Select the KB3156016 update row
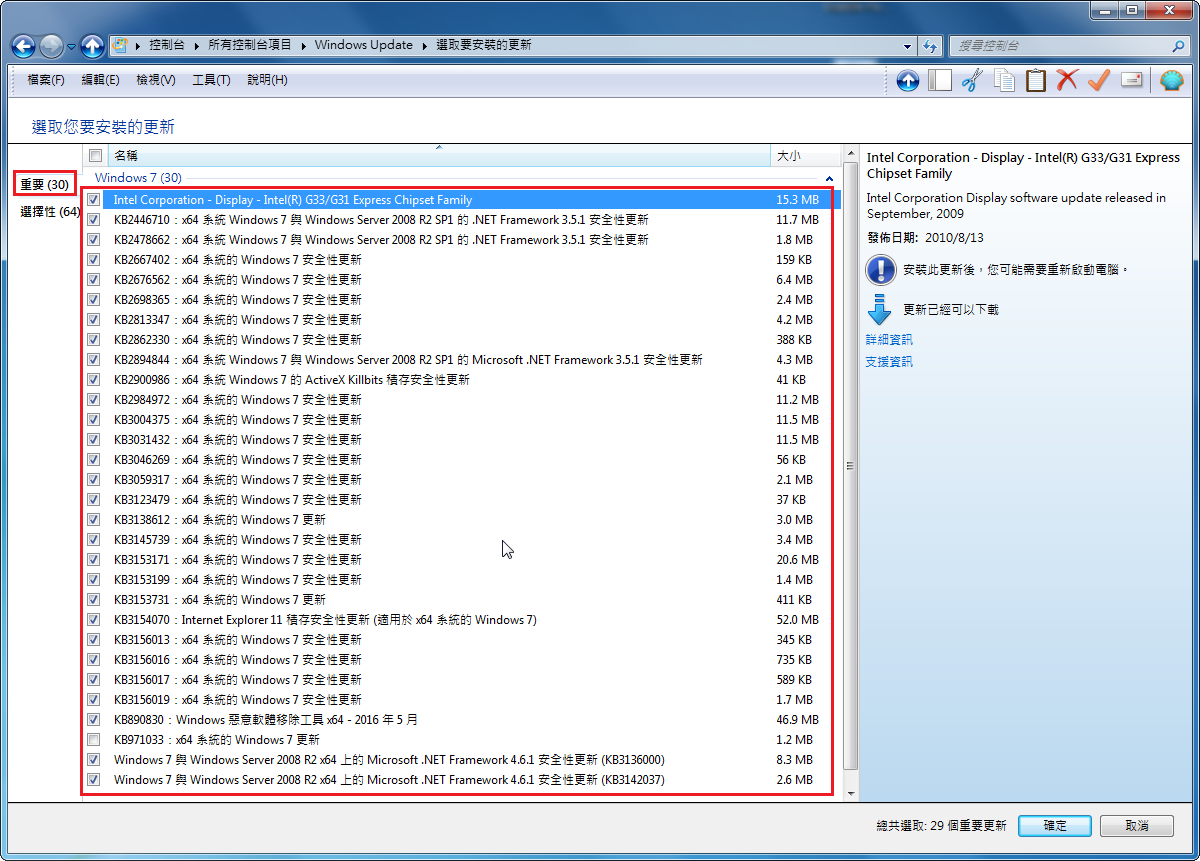This screenshot has height=861, width=1200. point(462,660)
